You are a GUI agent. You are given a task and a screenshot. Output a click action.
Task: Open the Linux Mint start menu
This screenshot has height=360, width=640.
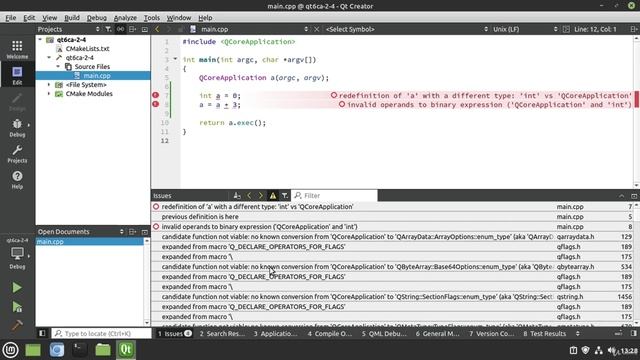coord(10,350)
